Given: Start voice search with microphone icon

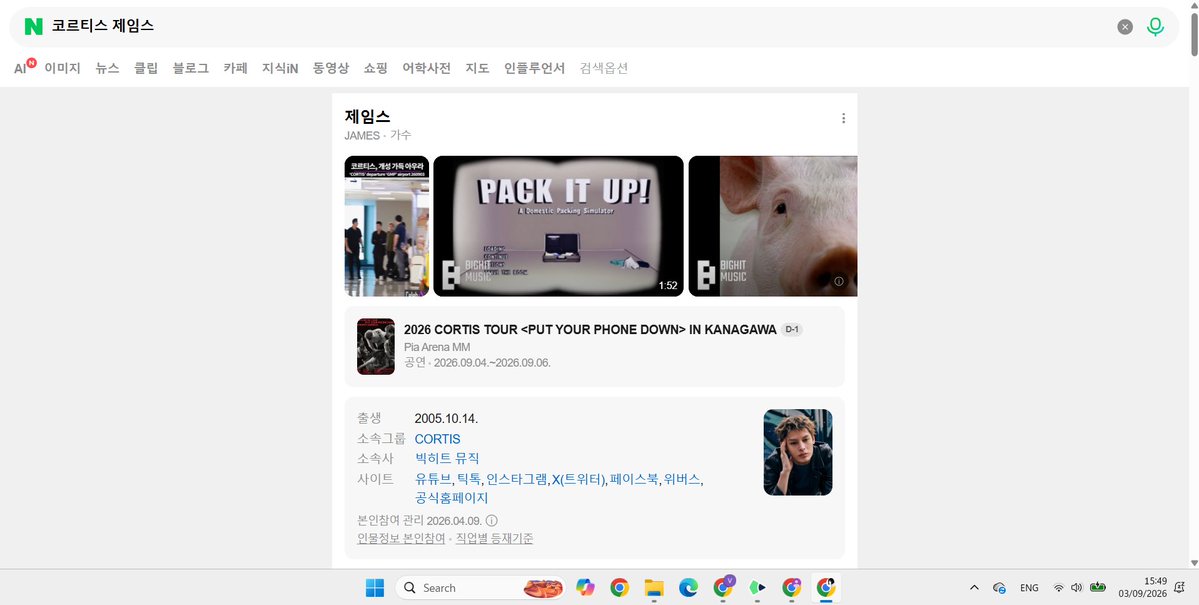Looking at the screenshot, I should (1155, 27).
